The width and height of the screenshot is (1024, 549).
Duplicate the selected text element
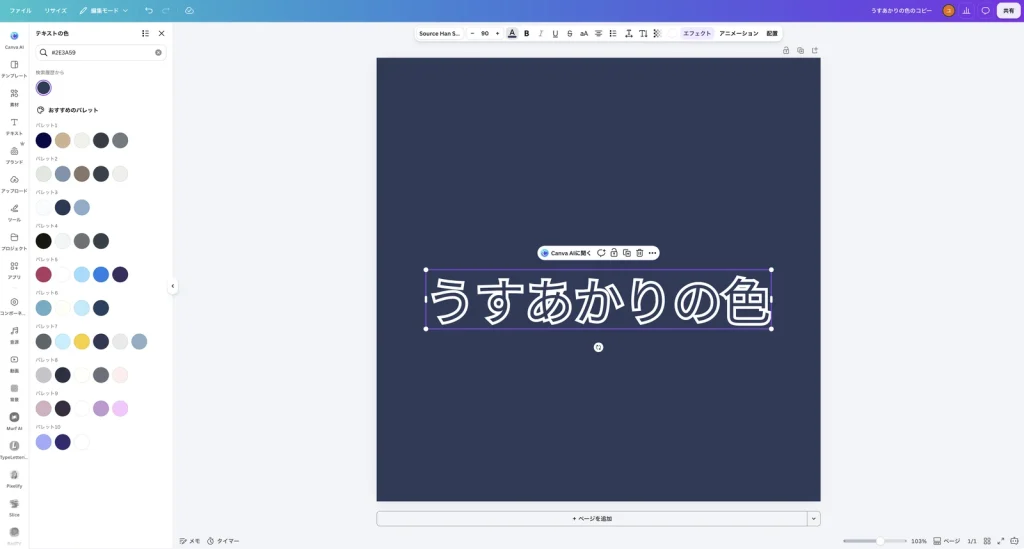coord(627,253)
